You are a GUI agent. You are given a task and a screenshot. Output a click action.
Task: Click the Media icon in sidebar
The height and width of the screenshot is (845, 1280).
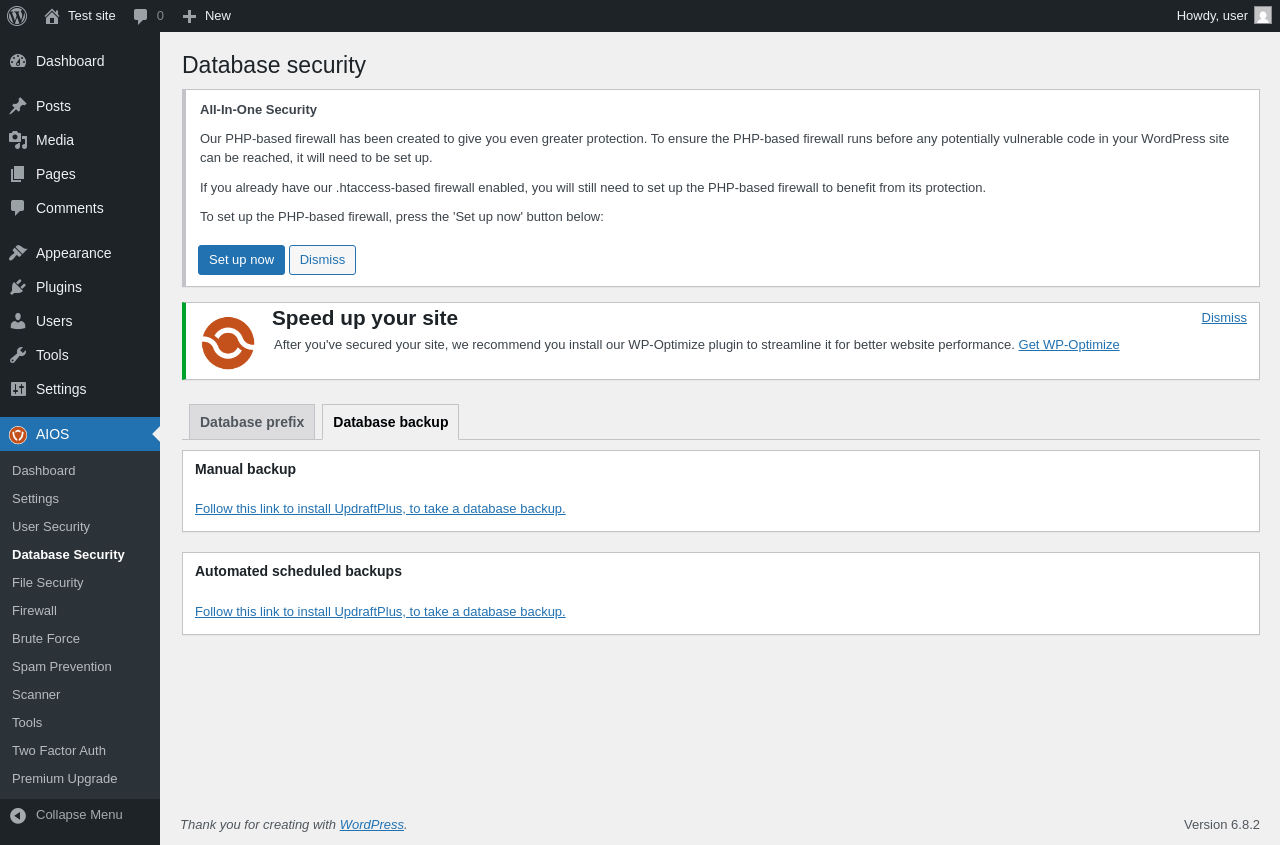(18, 140)
